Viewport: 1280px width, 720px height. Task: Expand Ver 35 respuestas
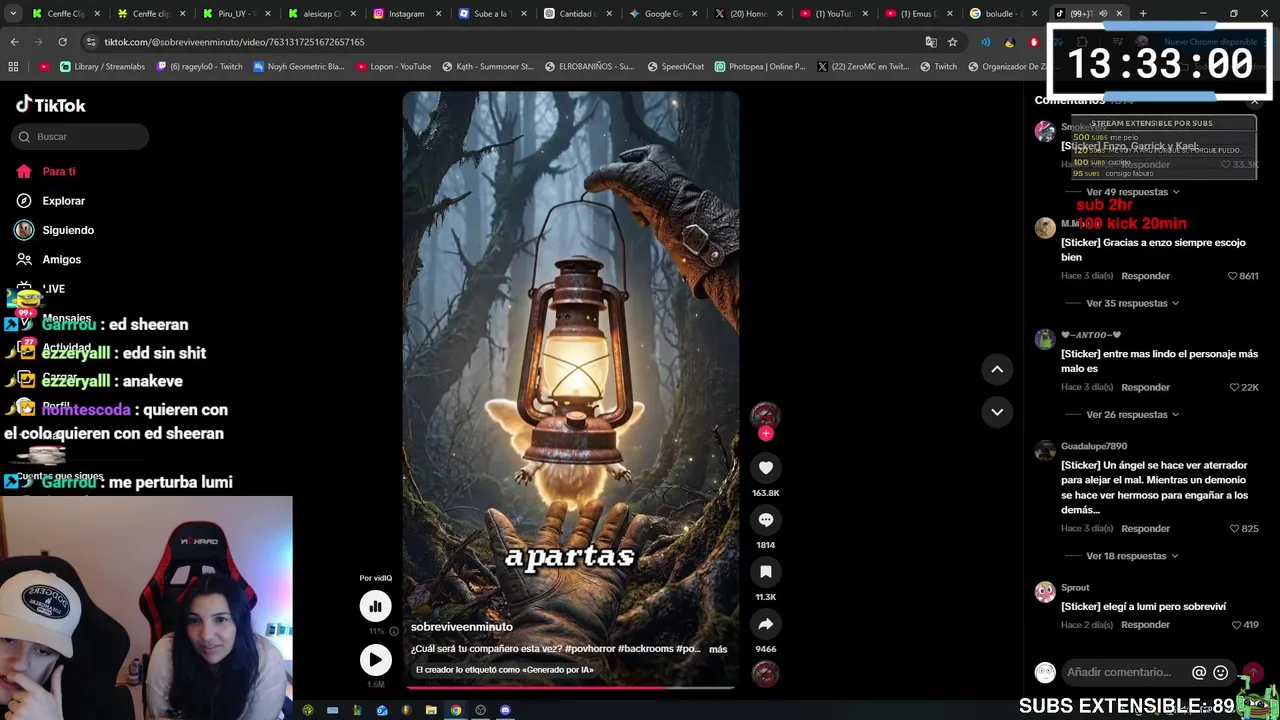[x=1132, y=303]
